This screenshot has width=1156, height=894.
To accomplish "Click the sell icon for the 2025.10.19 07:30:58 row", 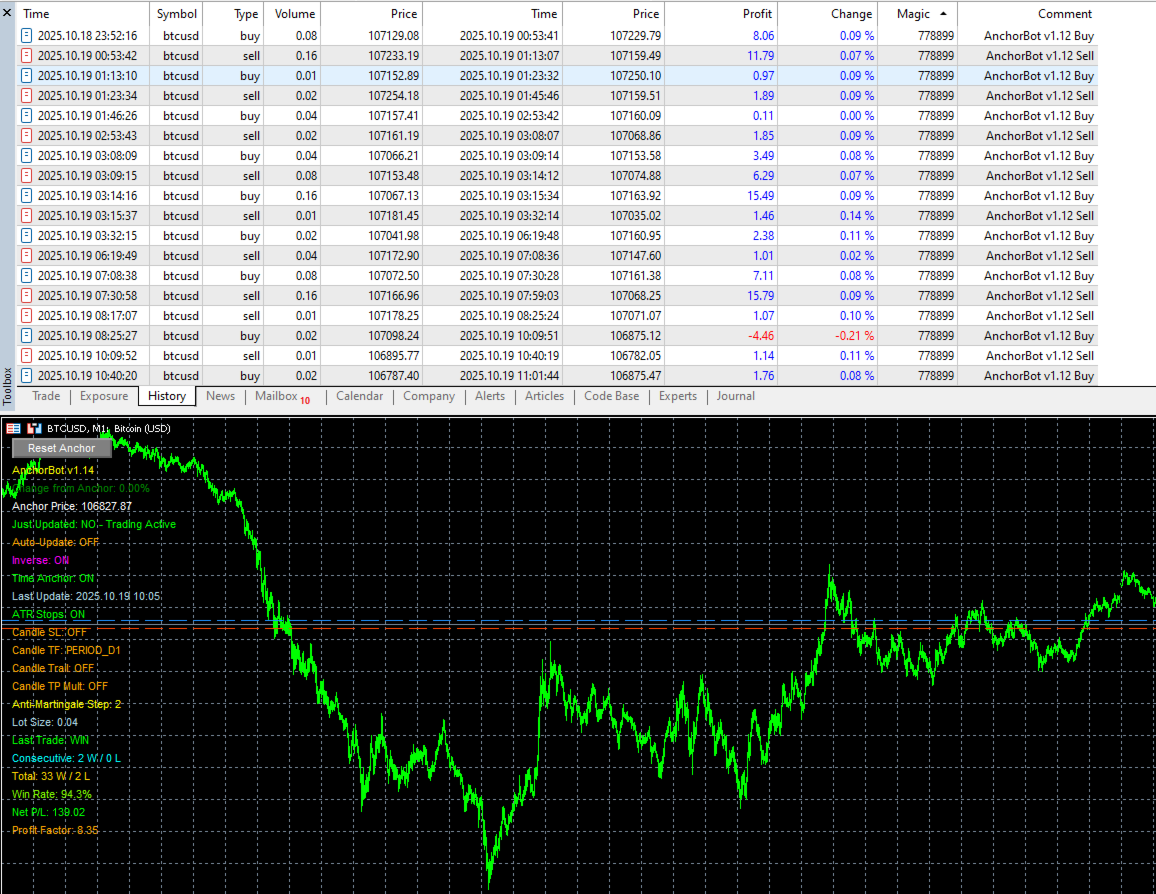I will pyautogui.click(x=27, y=296).
